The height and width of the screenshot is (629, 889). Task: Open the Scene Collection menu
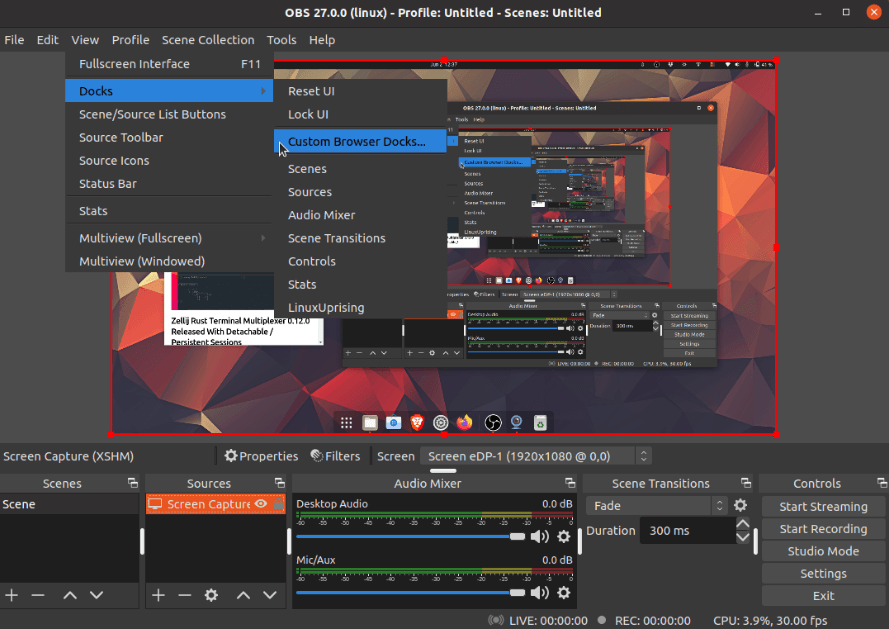pyautogui.click(x=208, y=40)
